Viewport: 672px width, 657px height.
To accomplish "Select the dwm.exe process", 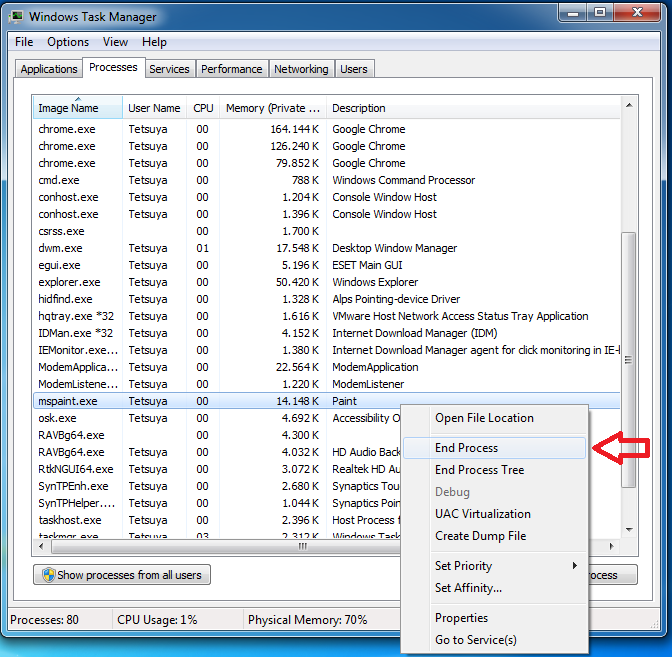I will tap(327, 248).
